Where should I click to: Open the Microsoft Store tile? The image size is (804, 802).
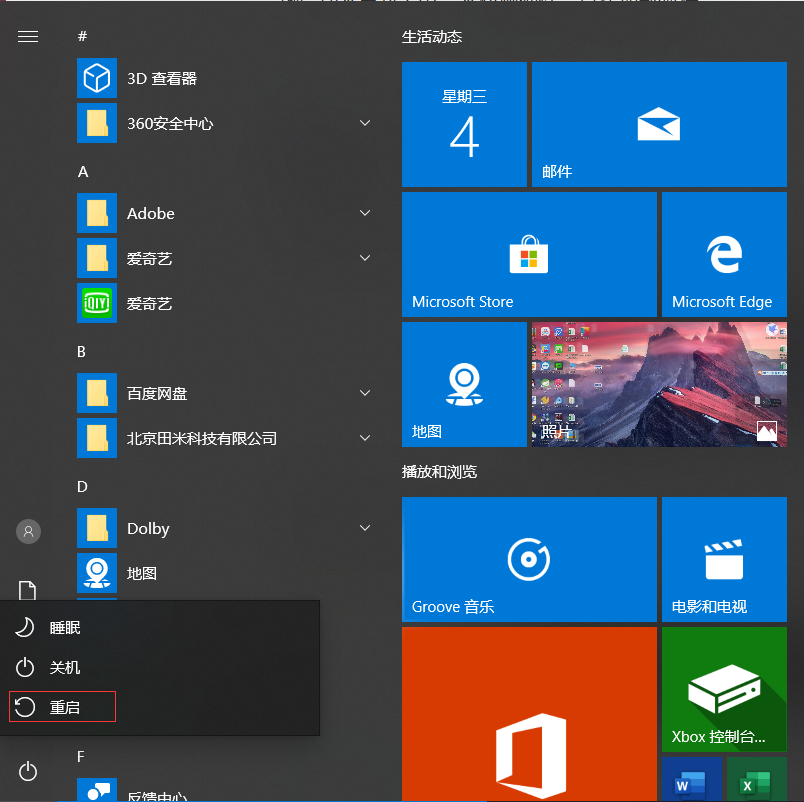point(529,254)
